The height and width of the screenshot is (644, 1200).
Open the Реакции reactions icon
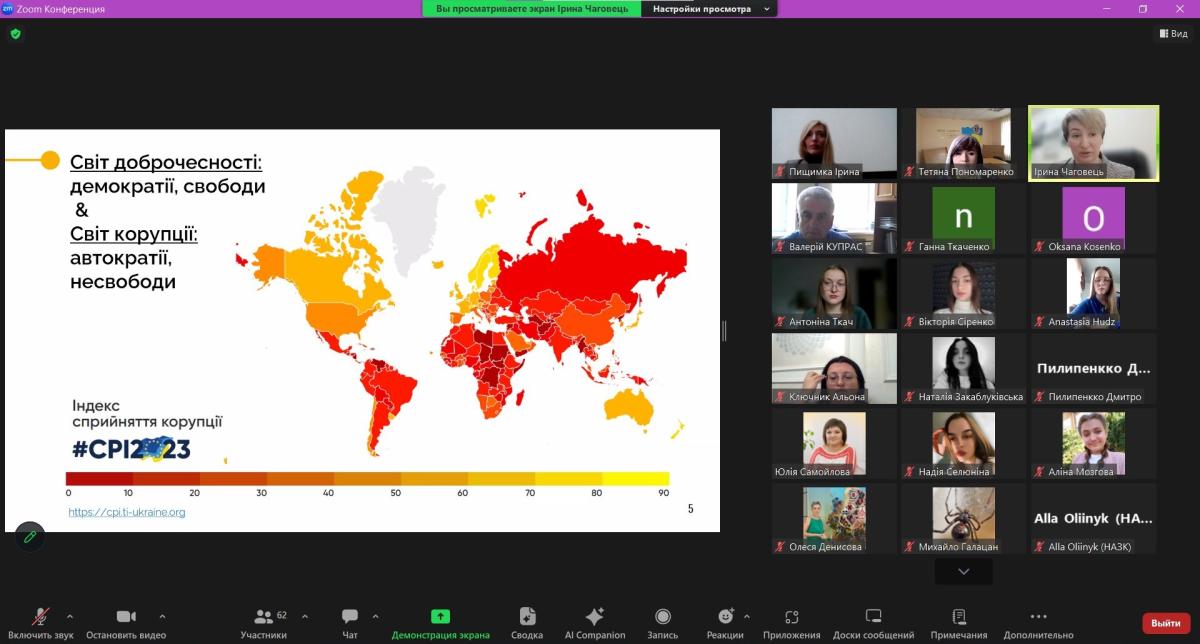(x=725, y=617)
